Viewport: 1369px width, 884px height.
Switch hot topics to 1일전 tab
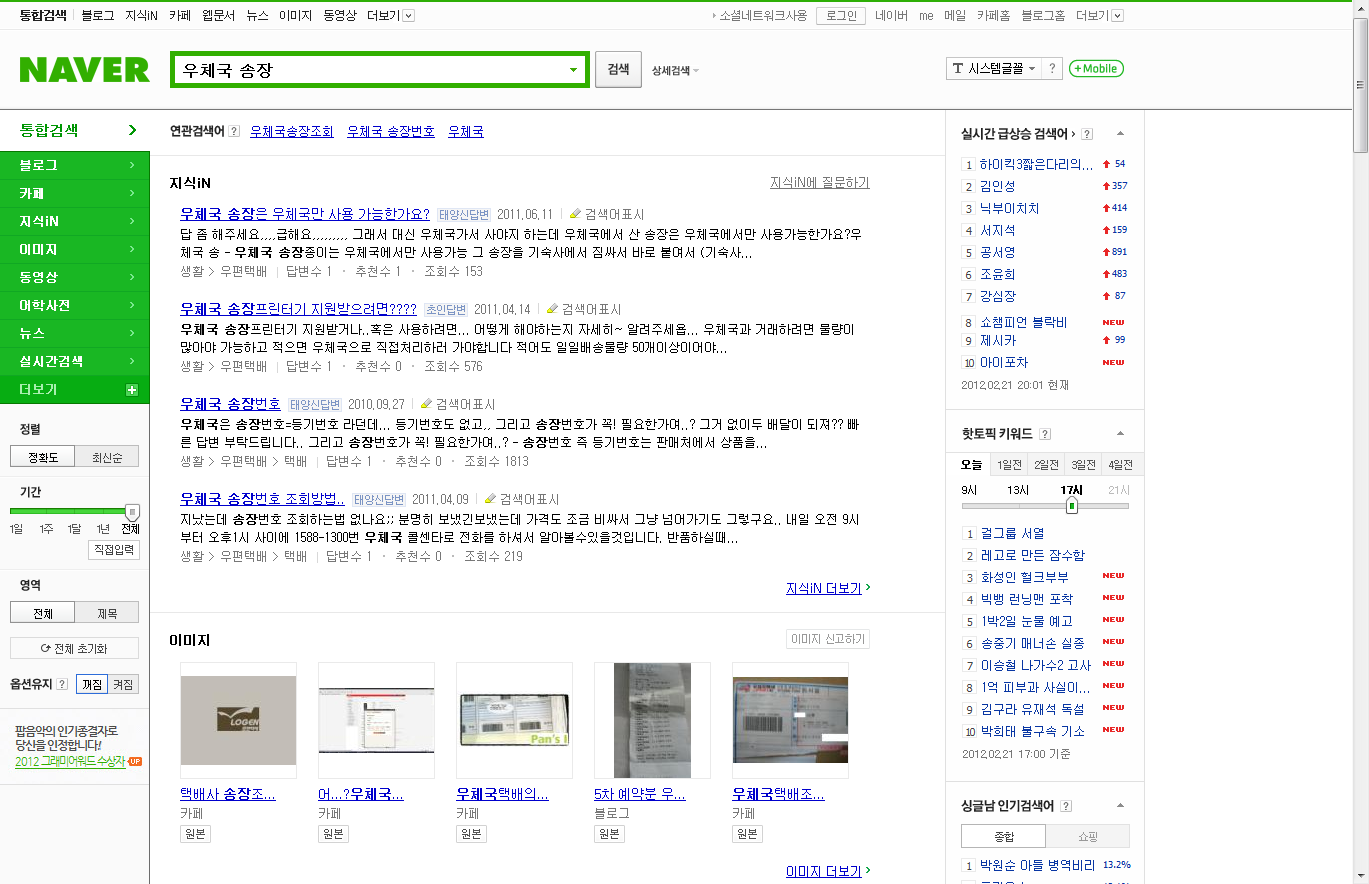(x=1010, y=465)
